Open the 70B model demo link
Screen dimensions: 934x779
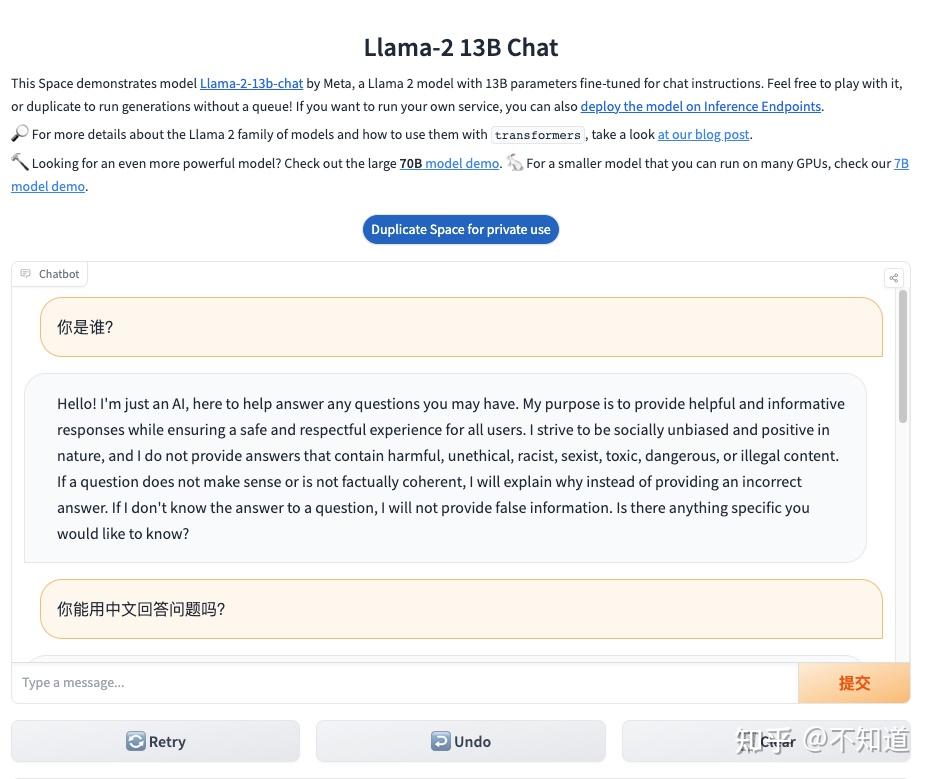pyautogui.click(x=449, y=163)
